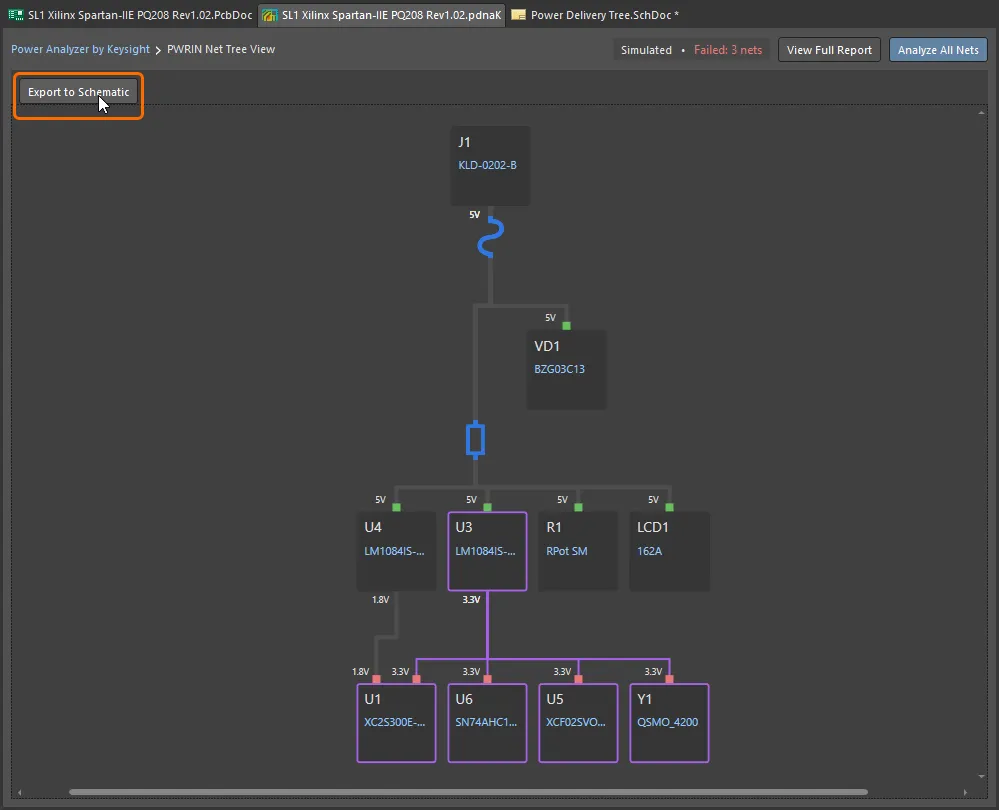Click the PCB document icon on first tab
Screen dimensions: 999x810
pos(16,15)
